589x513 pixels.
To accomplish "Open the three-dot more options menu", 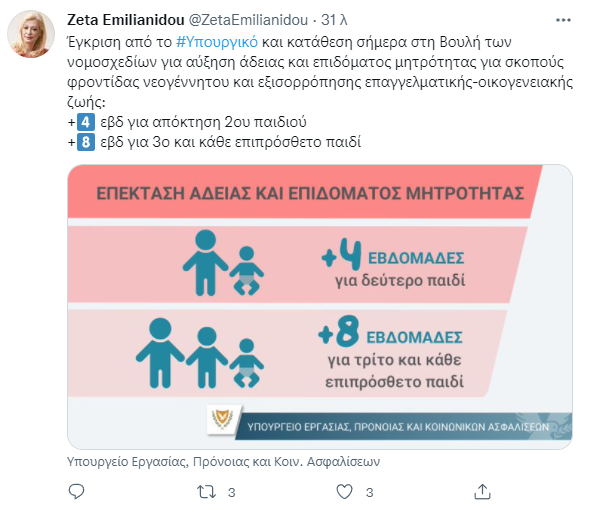I will point(563,20).
